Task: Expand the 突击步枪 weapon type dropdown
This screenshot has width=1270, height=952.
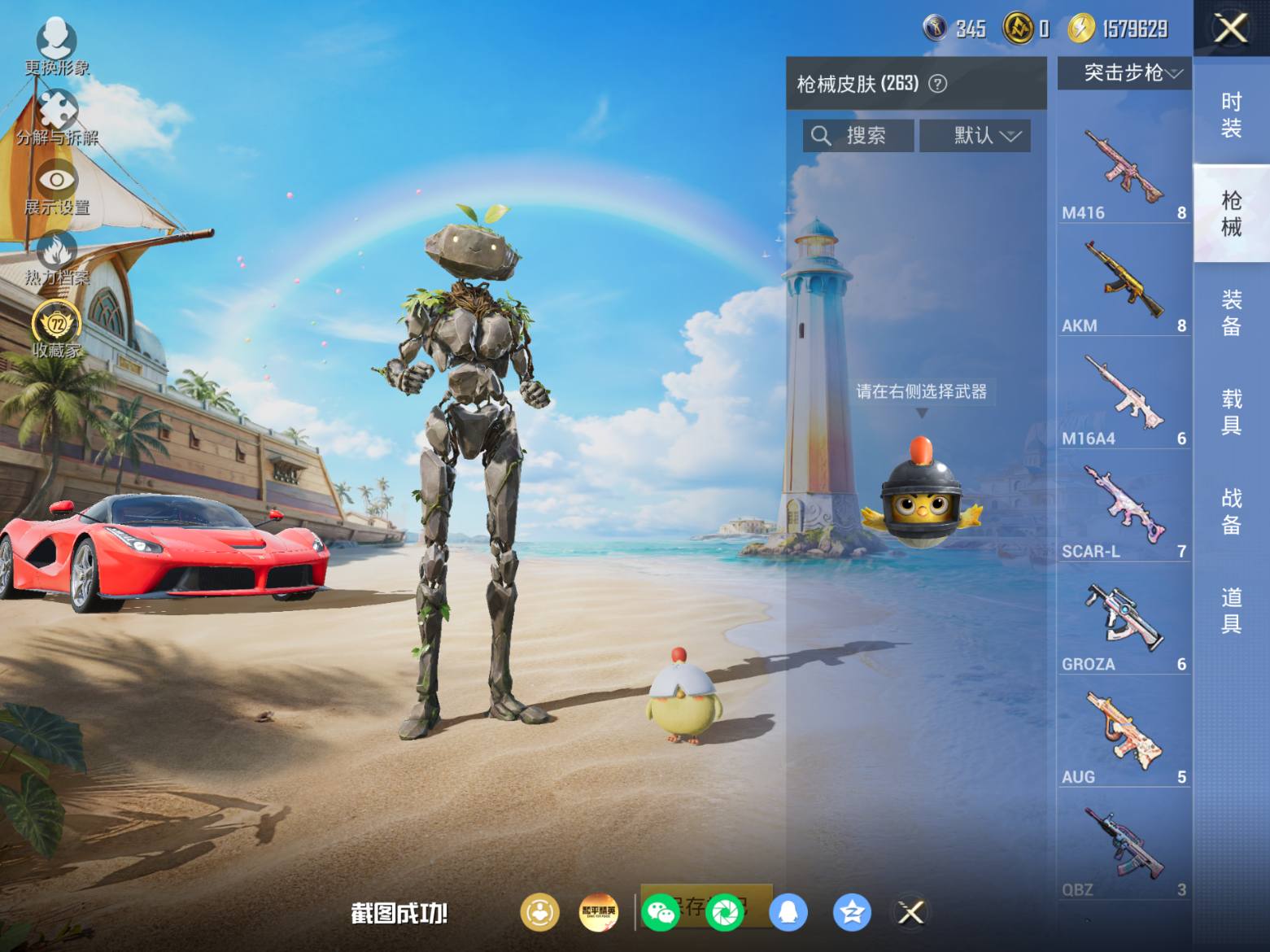Action: (1124, 73)
